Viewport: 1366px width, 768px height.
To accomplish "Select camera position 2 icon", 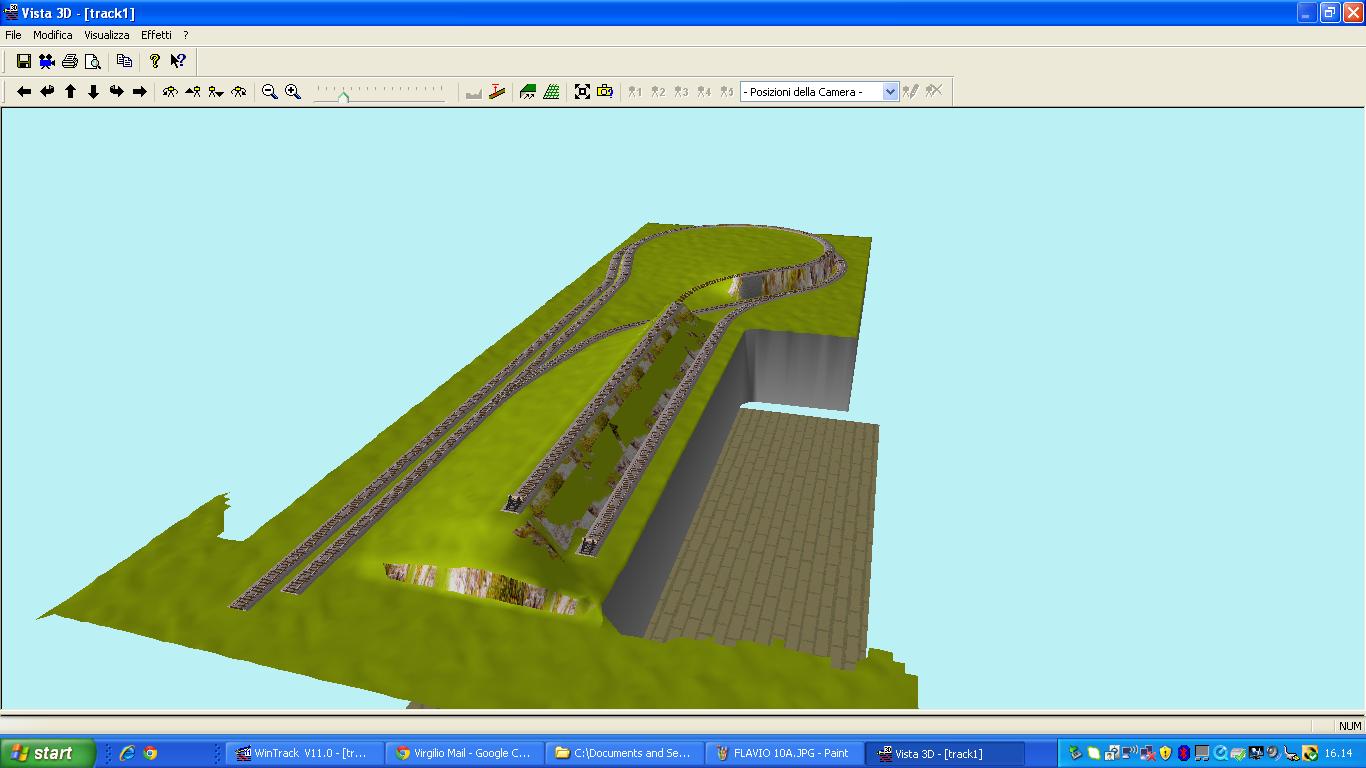I will pyautogui.click(x=658, y=91).
